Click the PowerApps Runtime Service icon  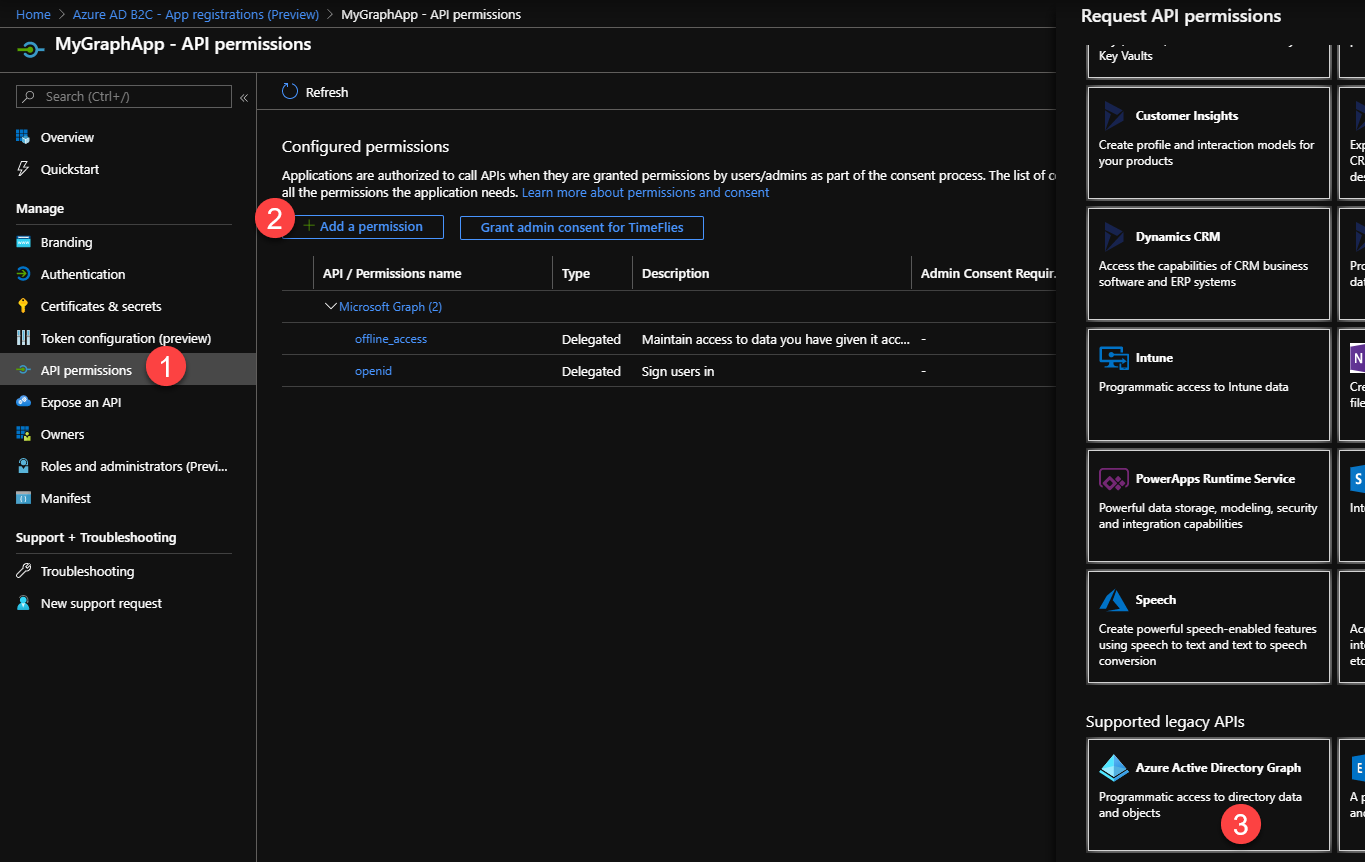pos(1114,479)
